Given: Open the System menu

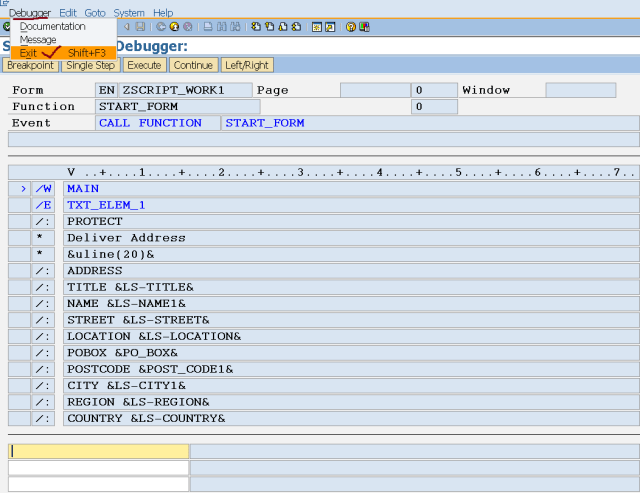Looking at the screenshot, I should pos(129,13).
